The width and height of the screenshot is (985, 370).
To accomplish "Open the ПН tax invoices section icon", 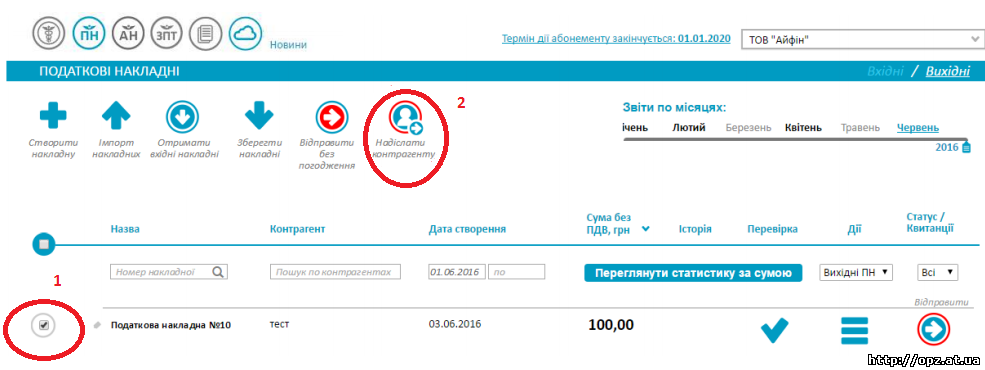I will click(x=89, y=34).
